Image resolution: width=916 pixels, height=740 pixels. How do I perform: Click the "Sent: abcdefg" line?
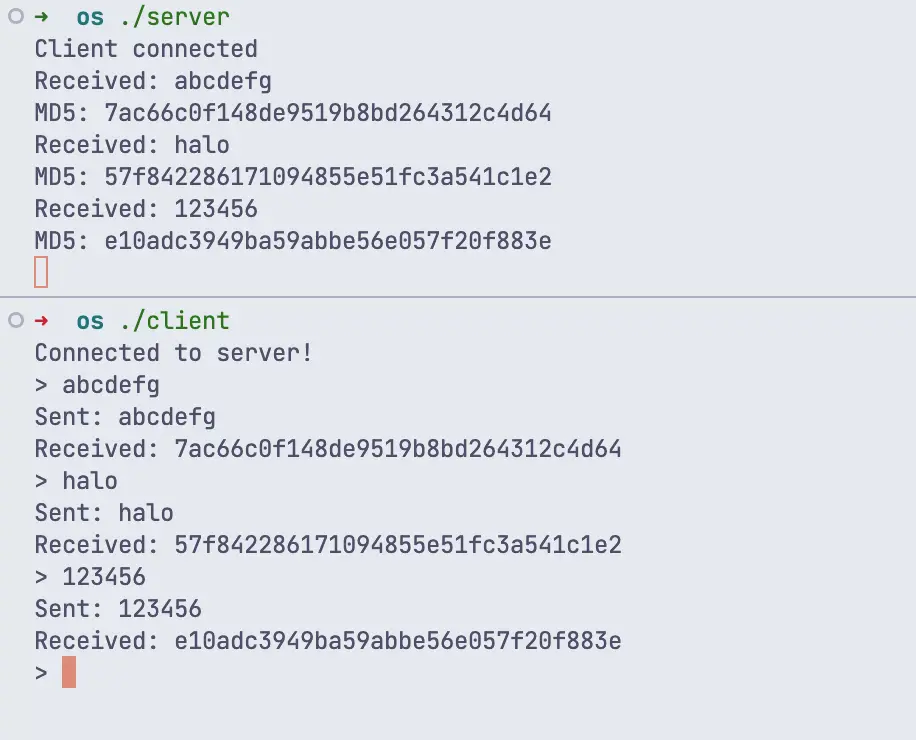(125, 417)
